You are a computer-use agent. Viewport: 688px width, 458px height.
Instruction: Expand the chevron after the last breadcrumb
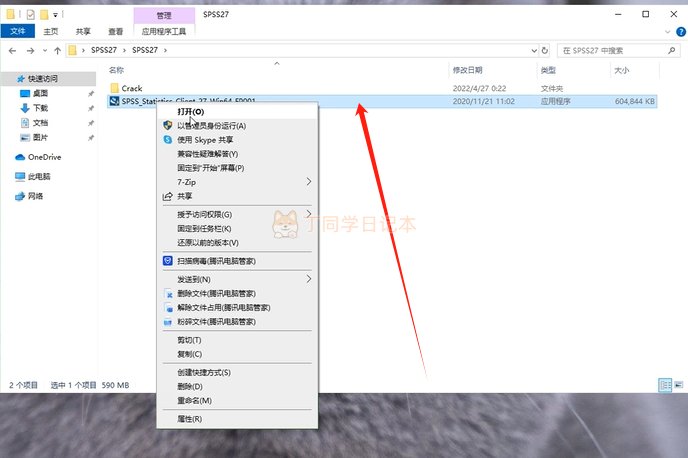[x=165, y=50]
